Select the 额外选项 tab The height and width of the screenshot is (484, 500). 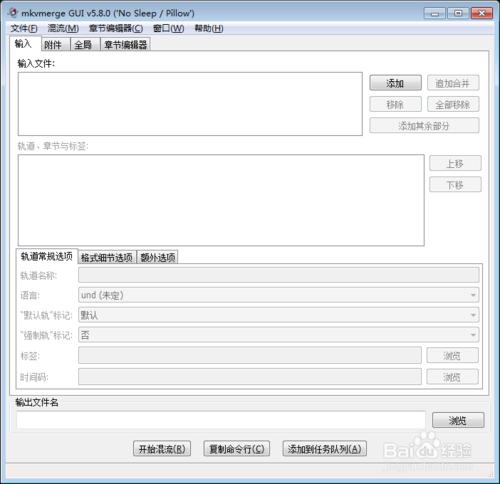click(157, 257)
